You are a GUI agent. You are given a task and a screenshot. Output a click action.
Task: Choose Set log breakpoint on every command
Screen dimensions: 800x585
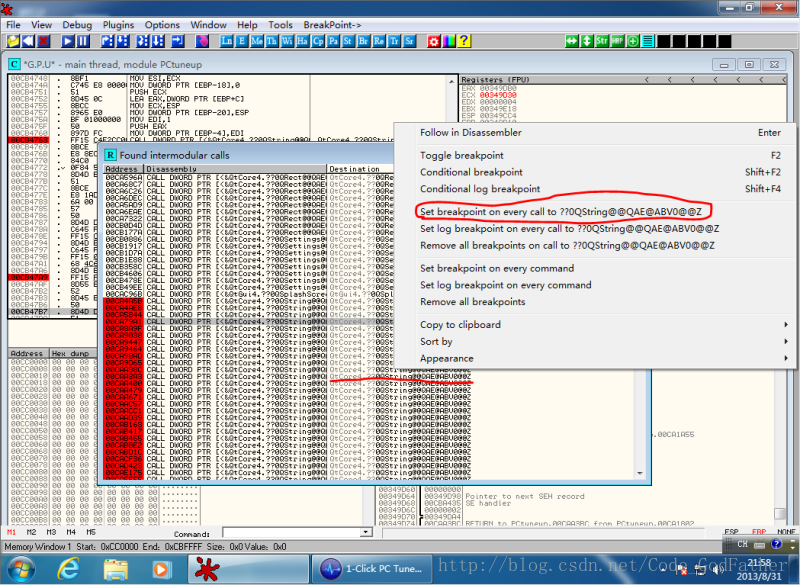click(x=594, y=285)
